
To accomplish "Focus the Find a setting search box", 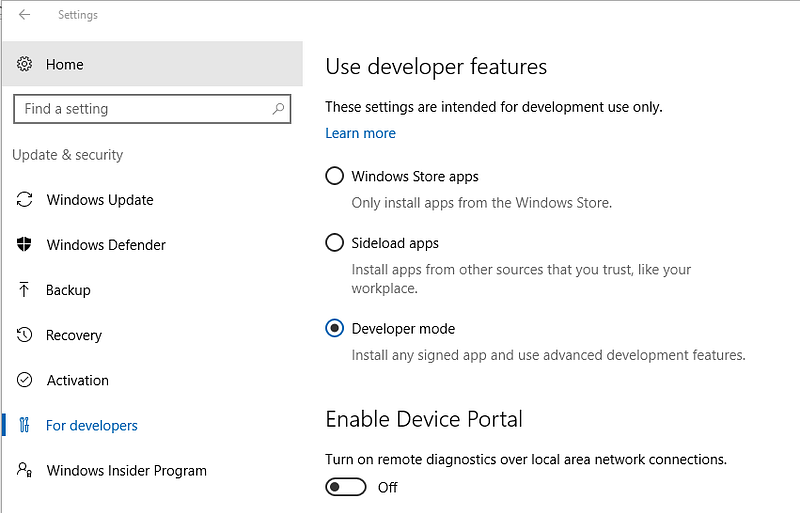I will [x=152, y=109].
